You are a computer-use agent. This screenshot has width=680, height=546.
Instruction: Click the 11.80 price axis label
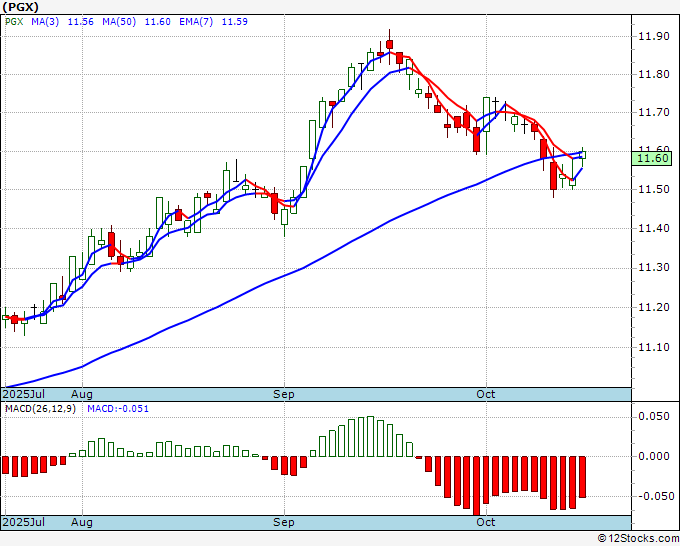click(x=654, y=75)
